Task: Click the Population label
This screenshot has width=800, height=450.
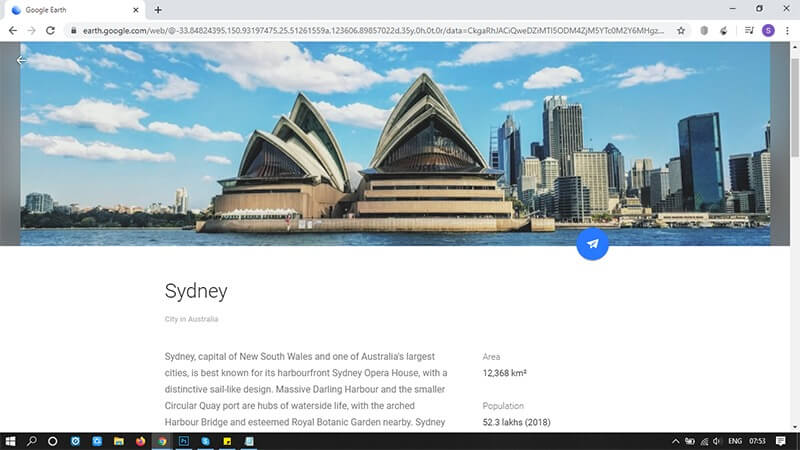Action: 503,406
